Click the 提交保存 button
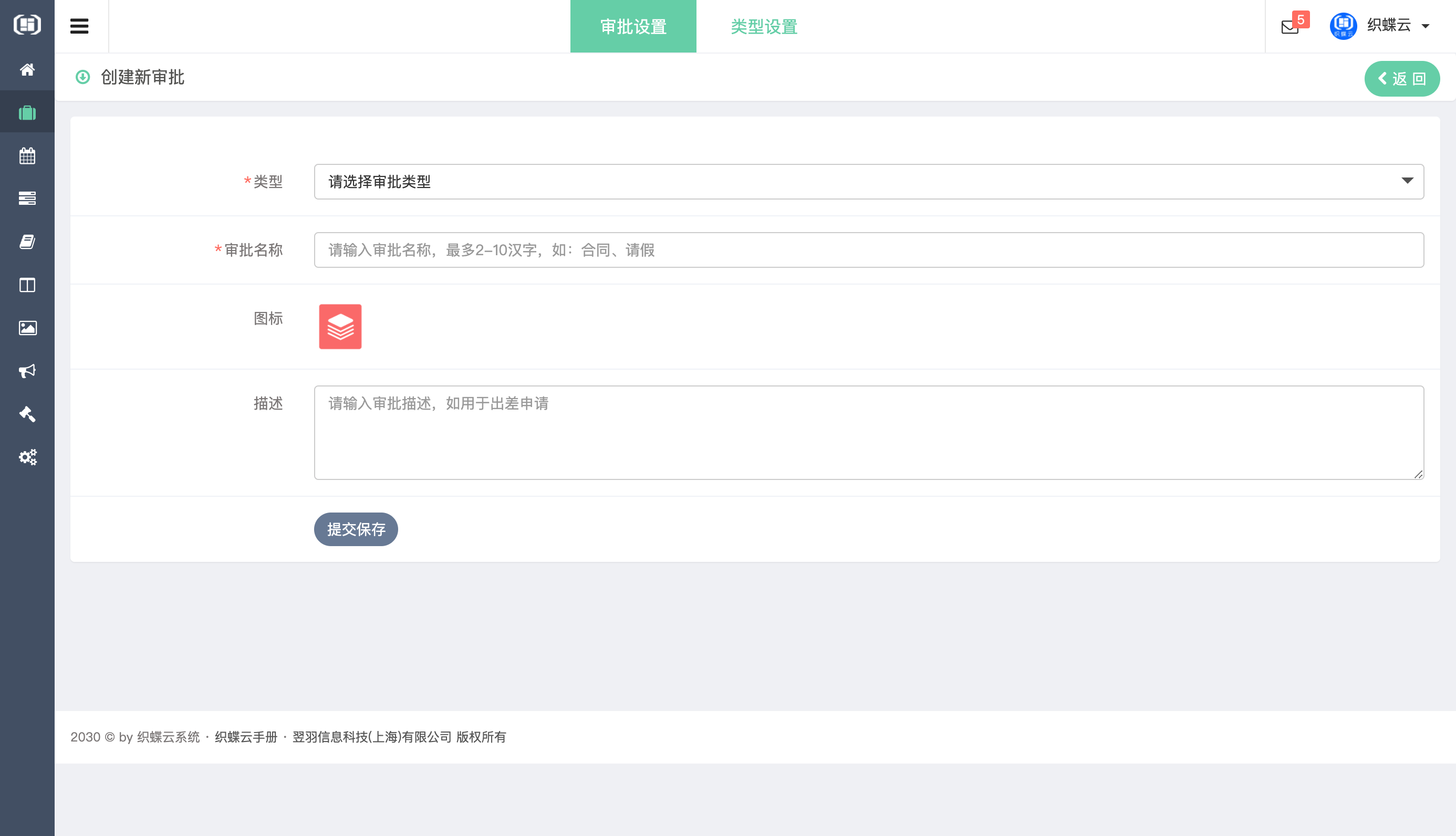The image size is (1456, 836). (356, 529)
